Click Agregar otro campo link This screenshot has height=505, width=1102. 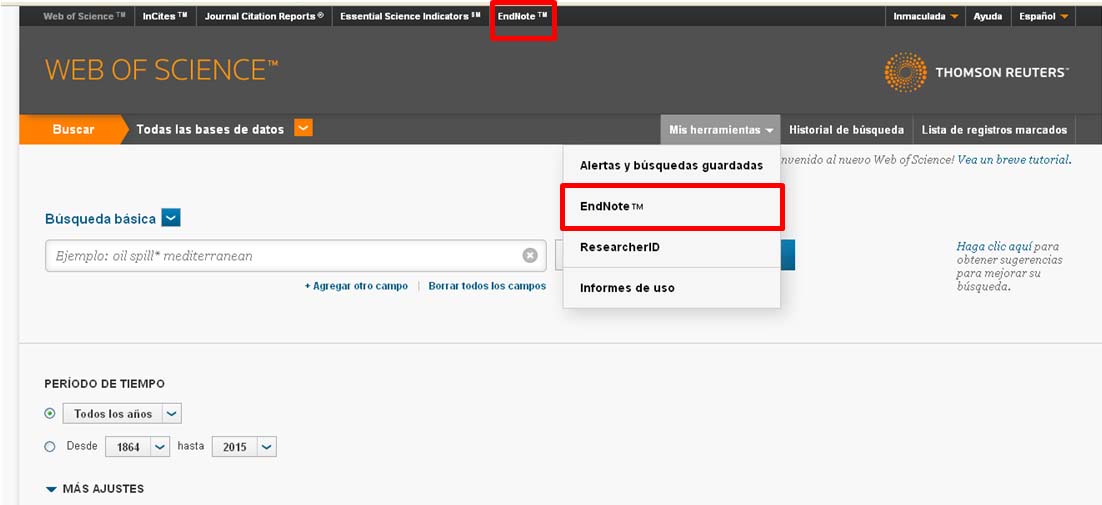[356, 286]
